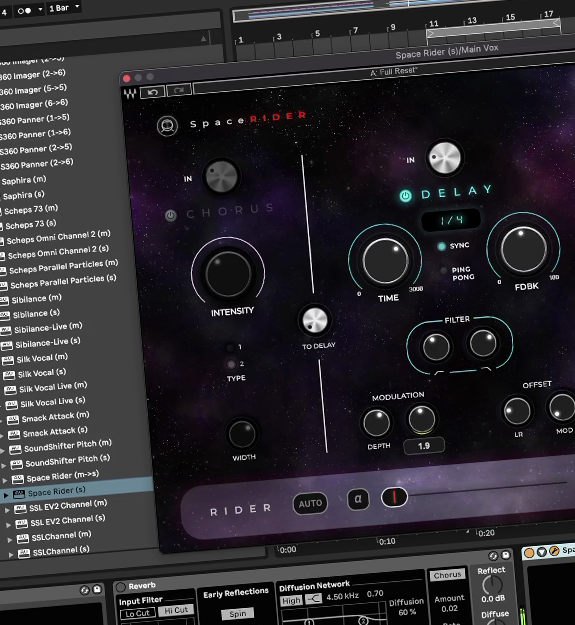Select Scheps Omni Channel 2 (m) in browser

[x=58, y=237]
